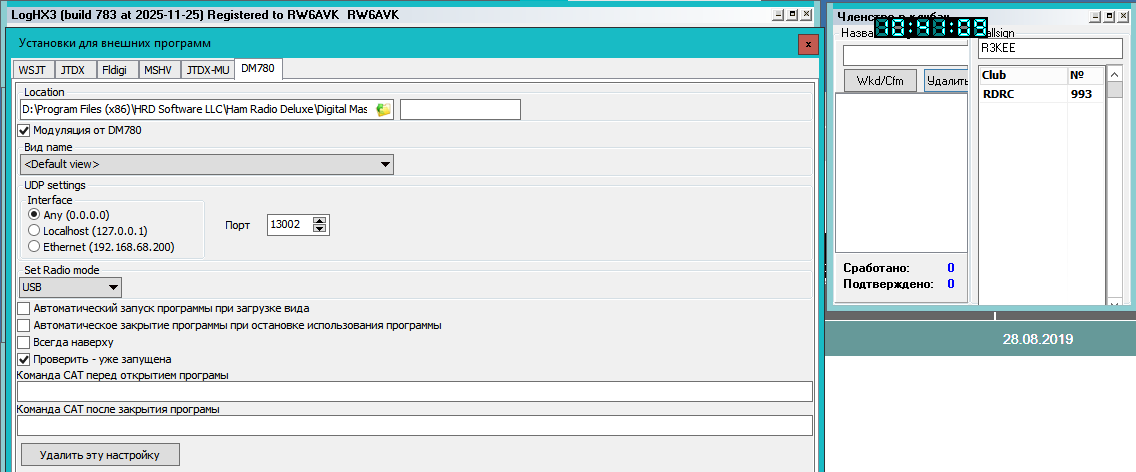Click the Wkd/Cfm button

coord(880,81)
